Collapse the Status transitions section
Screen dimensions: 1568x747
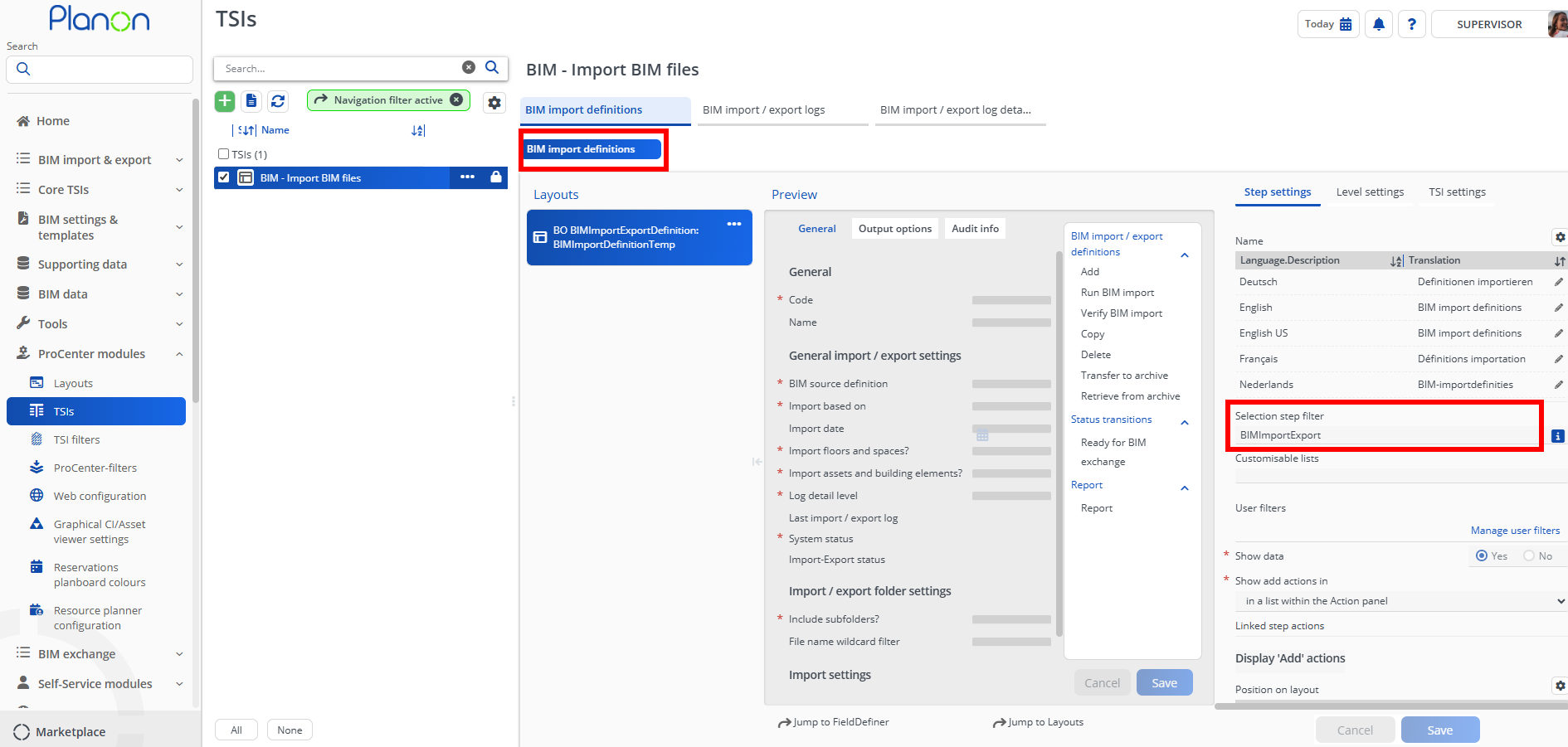[x=1185, y=422]
